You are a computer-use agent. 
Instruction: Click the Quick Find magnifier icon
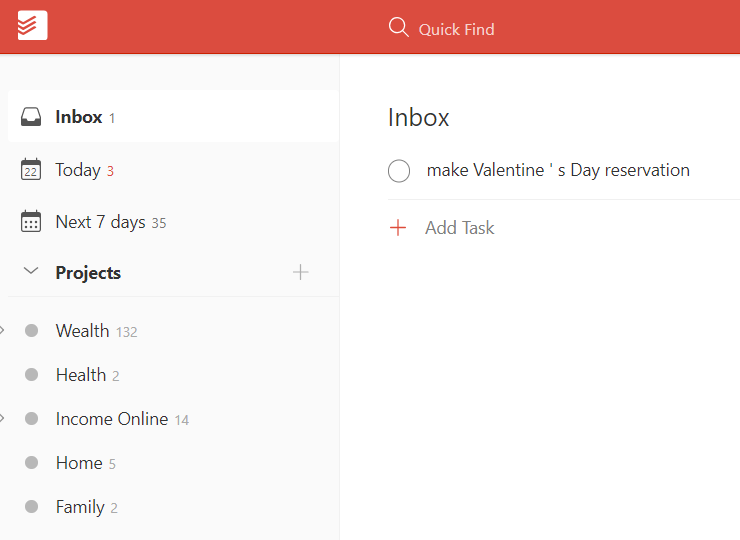398,27
